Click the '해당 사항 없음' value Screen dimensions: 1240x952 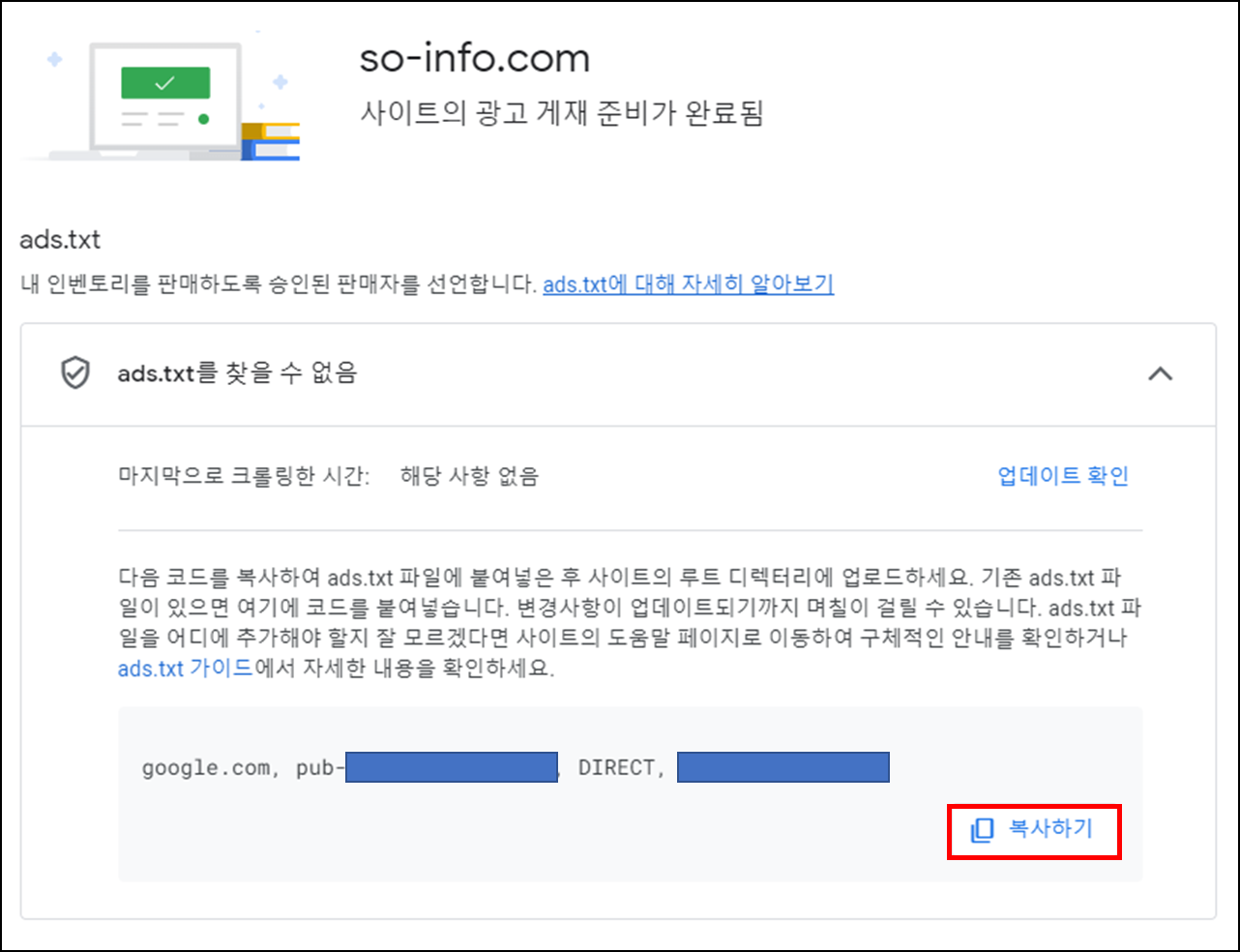(469, 476)
